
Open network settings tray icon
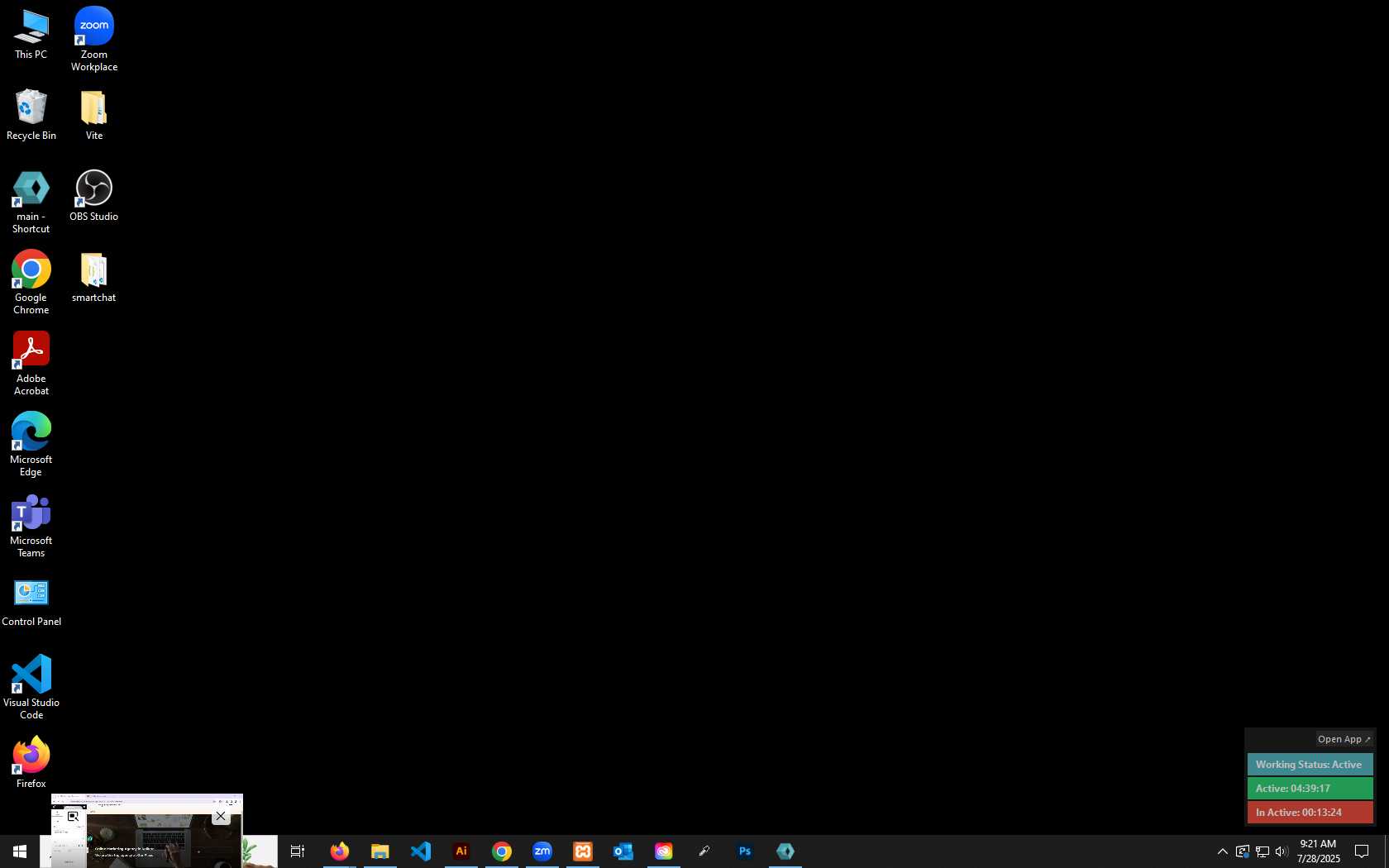coord(1263,851)
